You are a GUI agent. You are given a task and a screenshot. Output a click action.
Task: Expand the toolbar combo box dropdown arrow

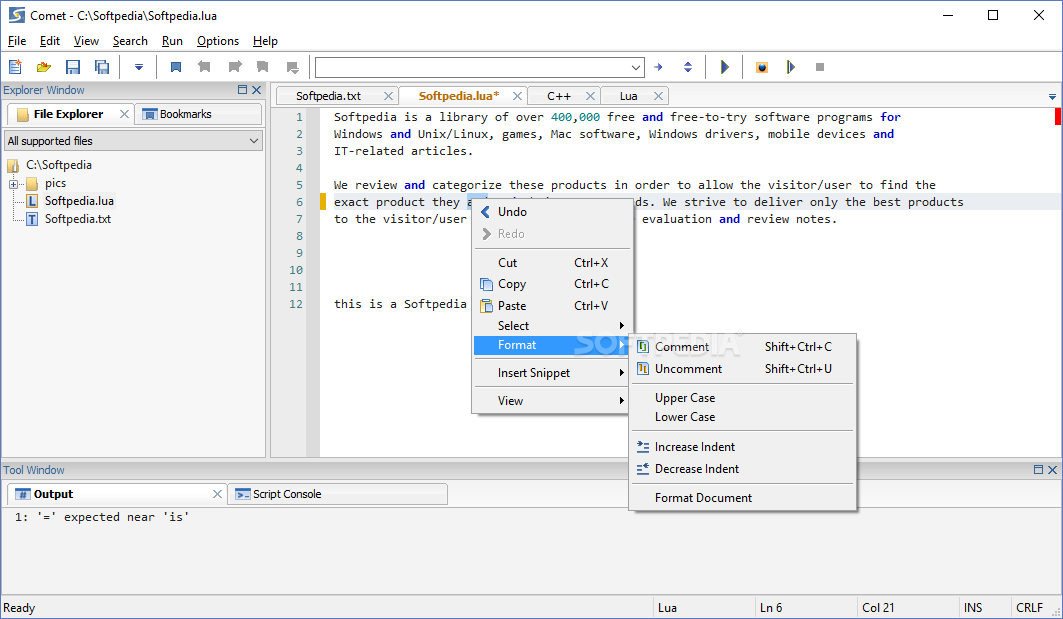coord(636,67)
